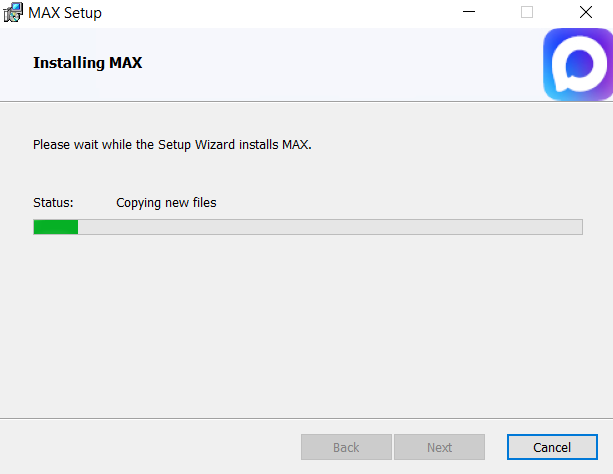Click the "Installing MAX" heading
The width and height of the screenshot is (613, 474).
pyautogui.click(x=88, y=63)
